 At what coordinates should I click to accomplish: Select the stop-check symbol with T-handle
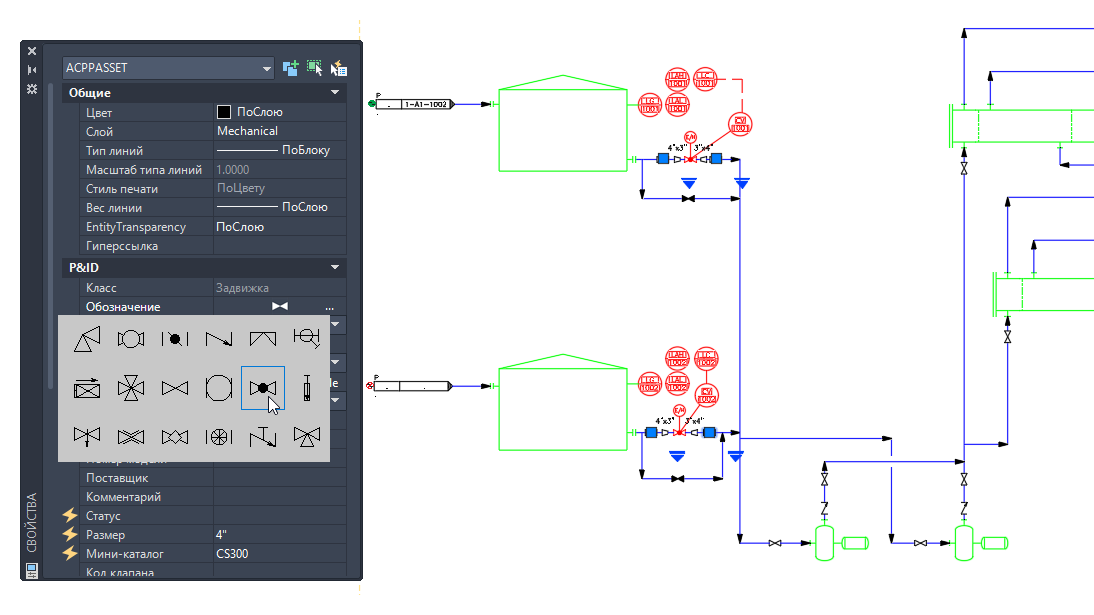(262, 437)
